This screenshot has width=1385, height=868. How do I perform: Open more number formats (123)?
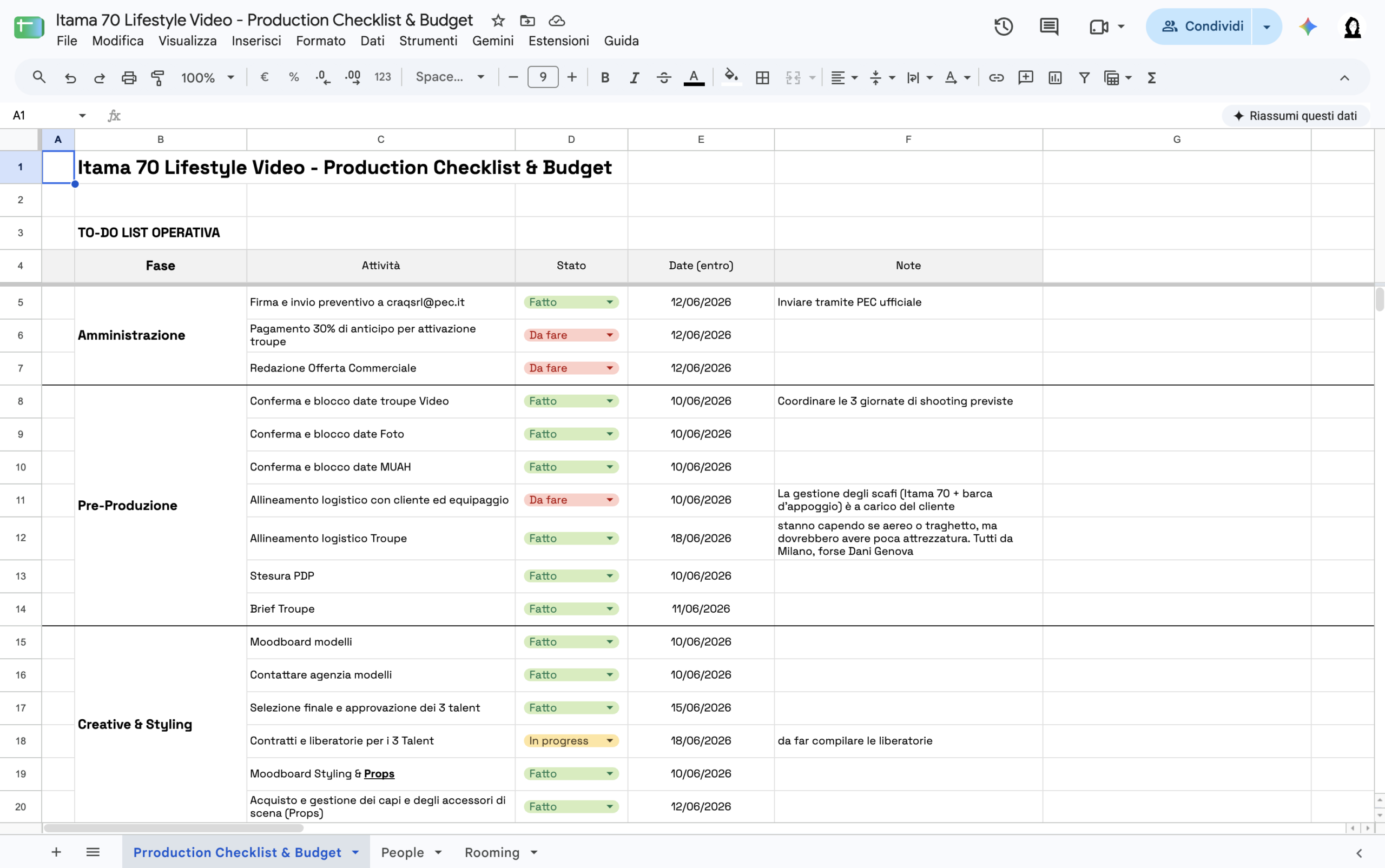coord(382,77)
